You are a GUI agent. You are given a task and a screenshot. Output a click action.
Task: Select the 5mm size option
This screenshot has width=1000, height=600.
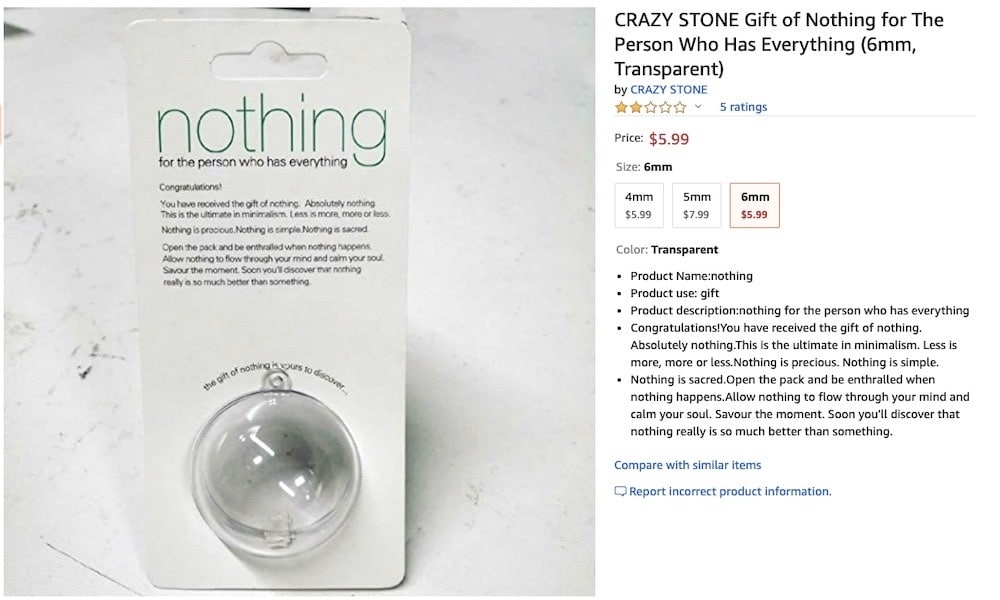[x=696, y=205]
